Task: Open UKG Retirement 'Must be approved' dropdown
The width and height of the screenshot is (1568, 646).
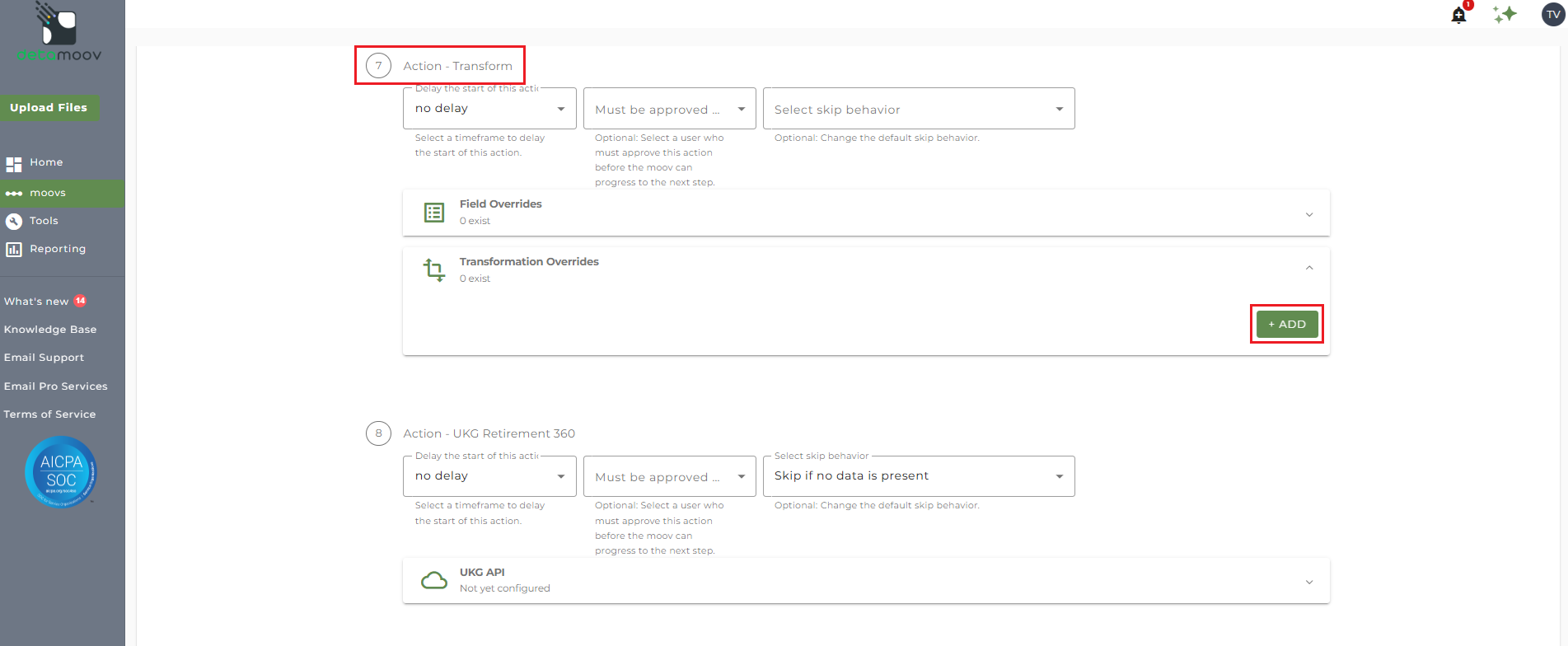Action: pyautogui.click(x=669, y=476)
